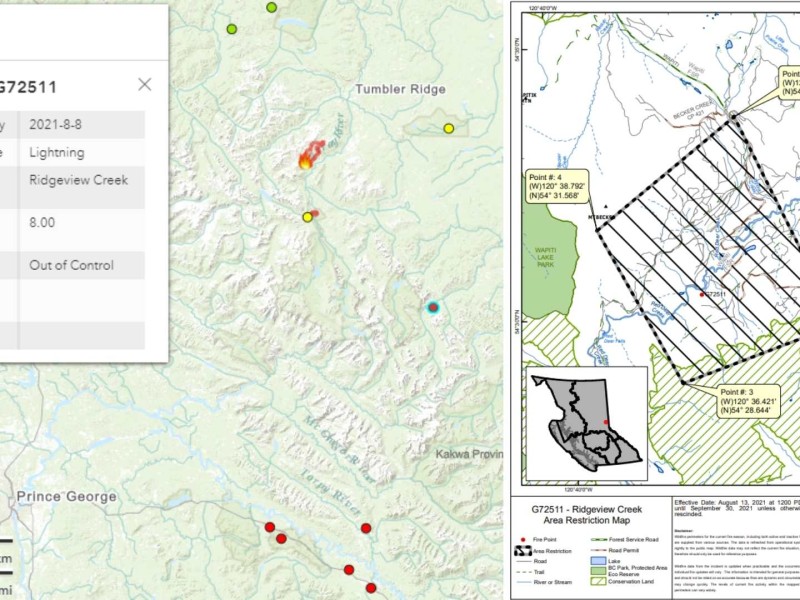The image size is (800, 600).
Task: Click the G72511 popup heading
Action: (28, 87)
